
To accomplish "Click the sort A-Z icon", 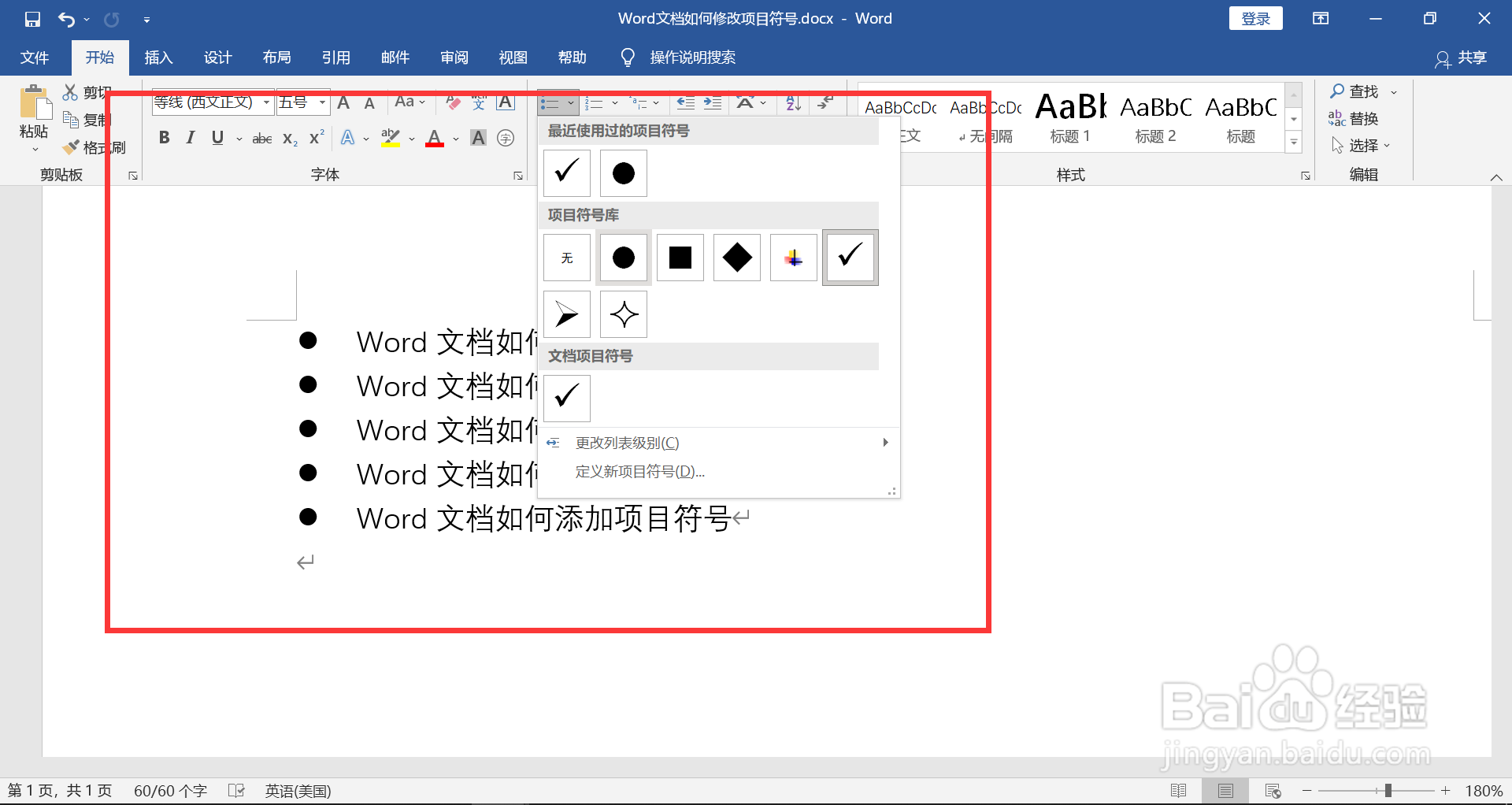I will pyautogui.click(x=793, y=102).
